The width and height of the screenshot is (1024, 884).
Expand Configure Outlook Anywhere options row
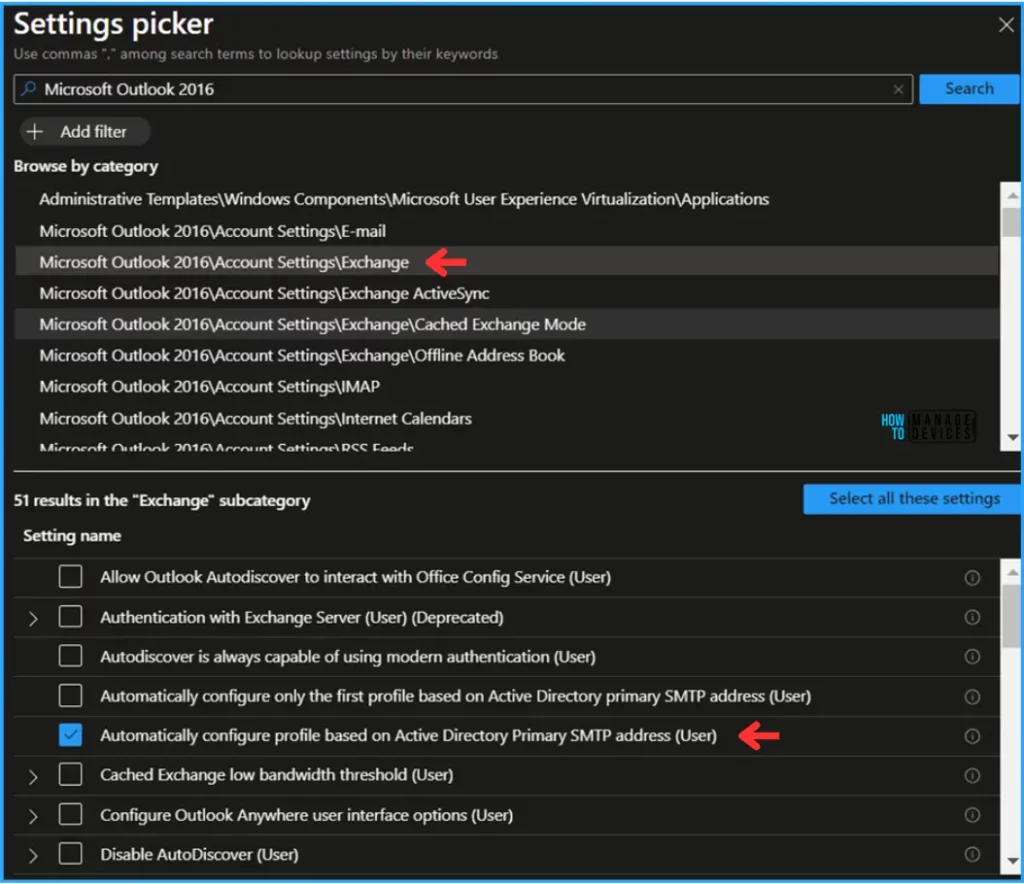pos(33,816)
